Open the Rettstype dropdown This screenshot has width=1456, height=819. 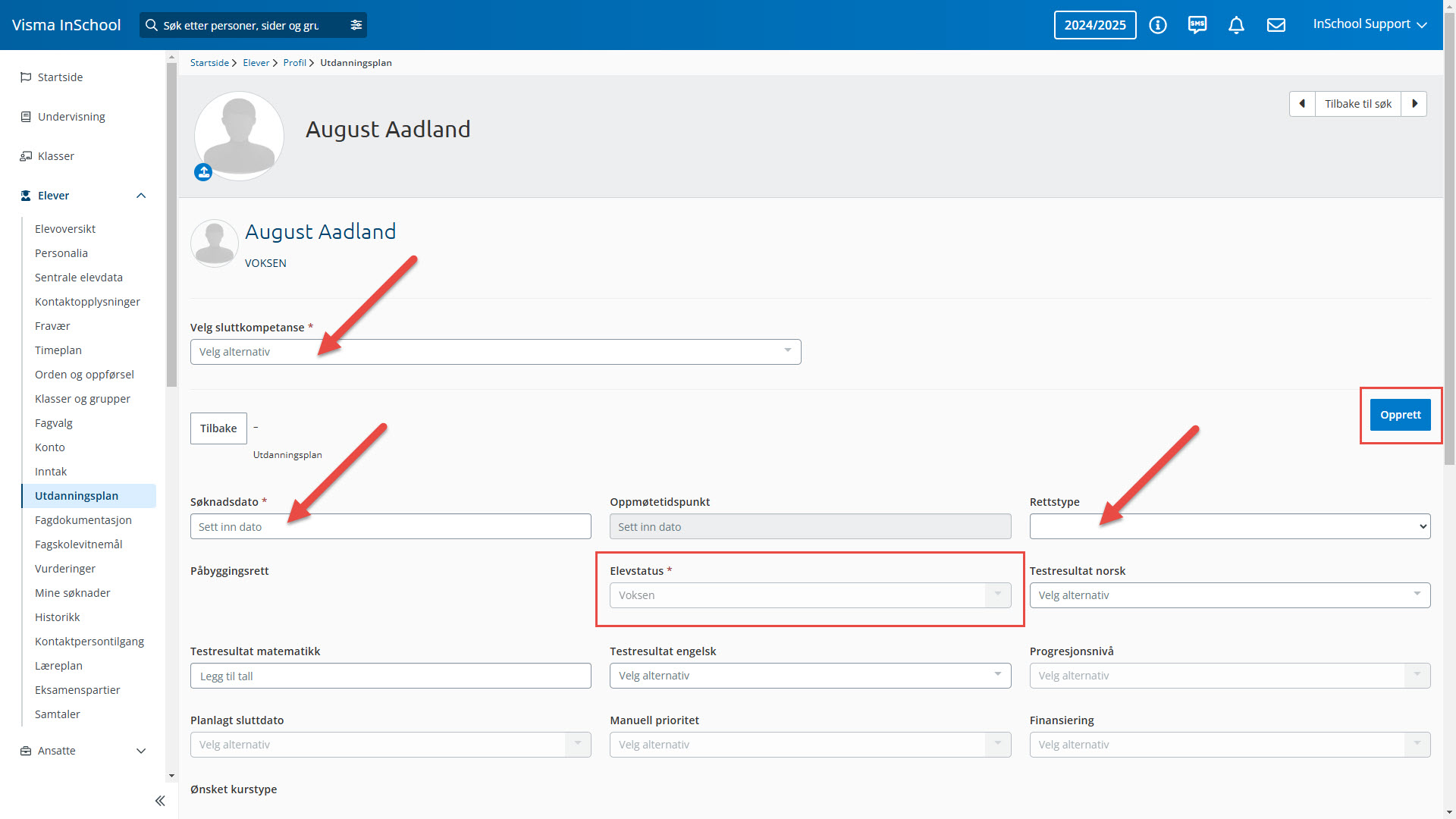coord(1229,526)
